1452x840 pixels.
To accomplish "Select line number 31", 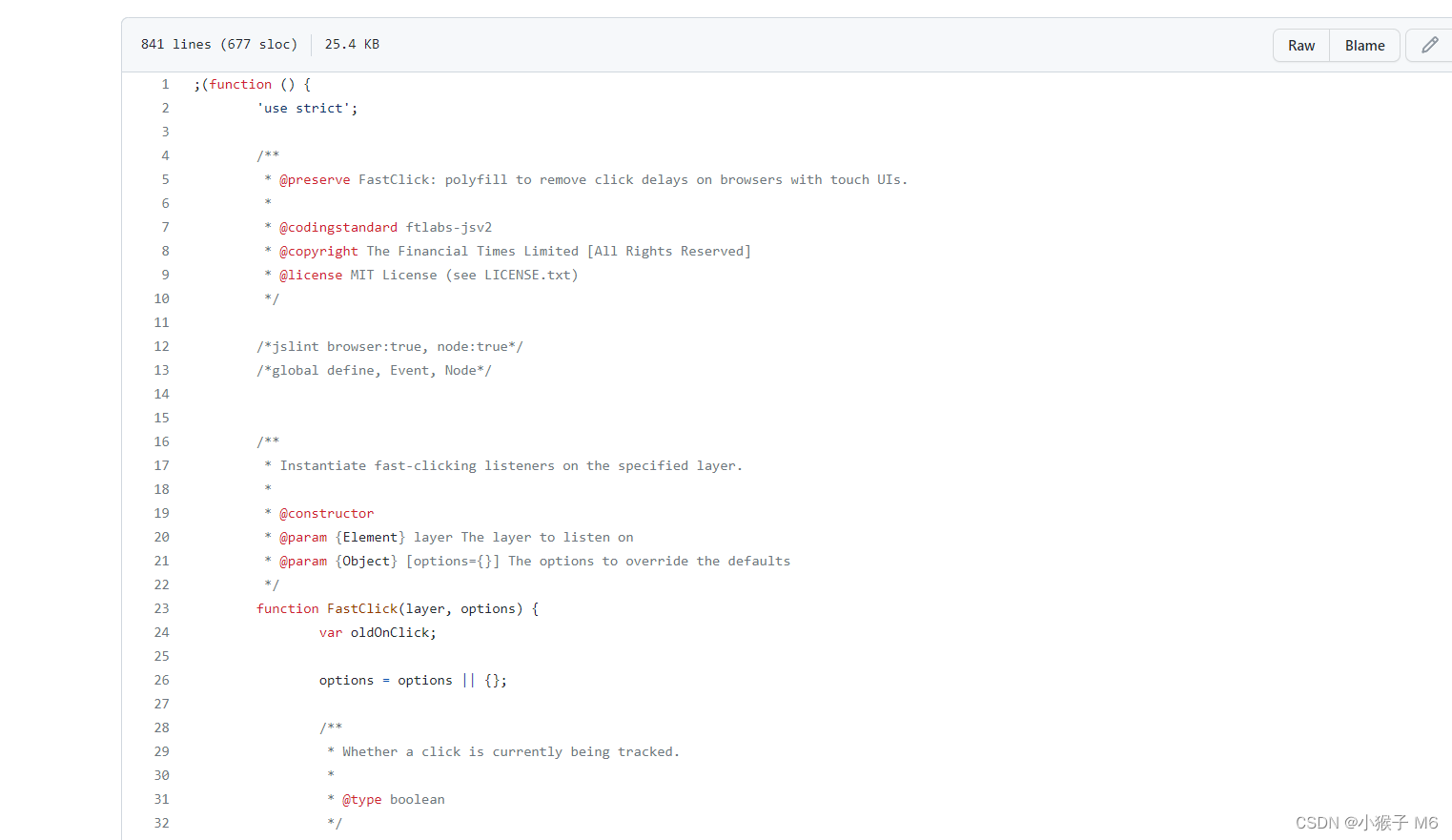I will [161, 799].
